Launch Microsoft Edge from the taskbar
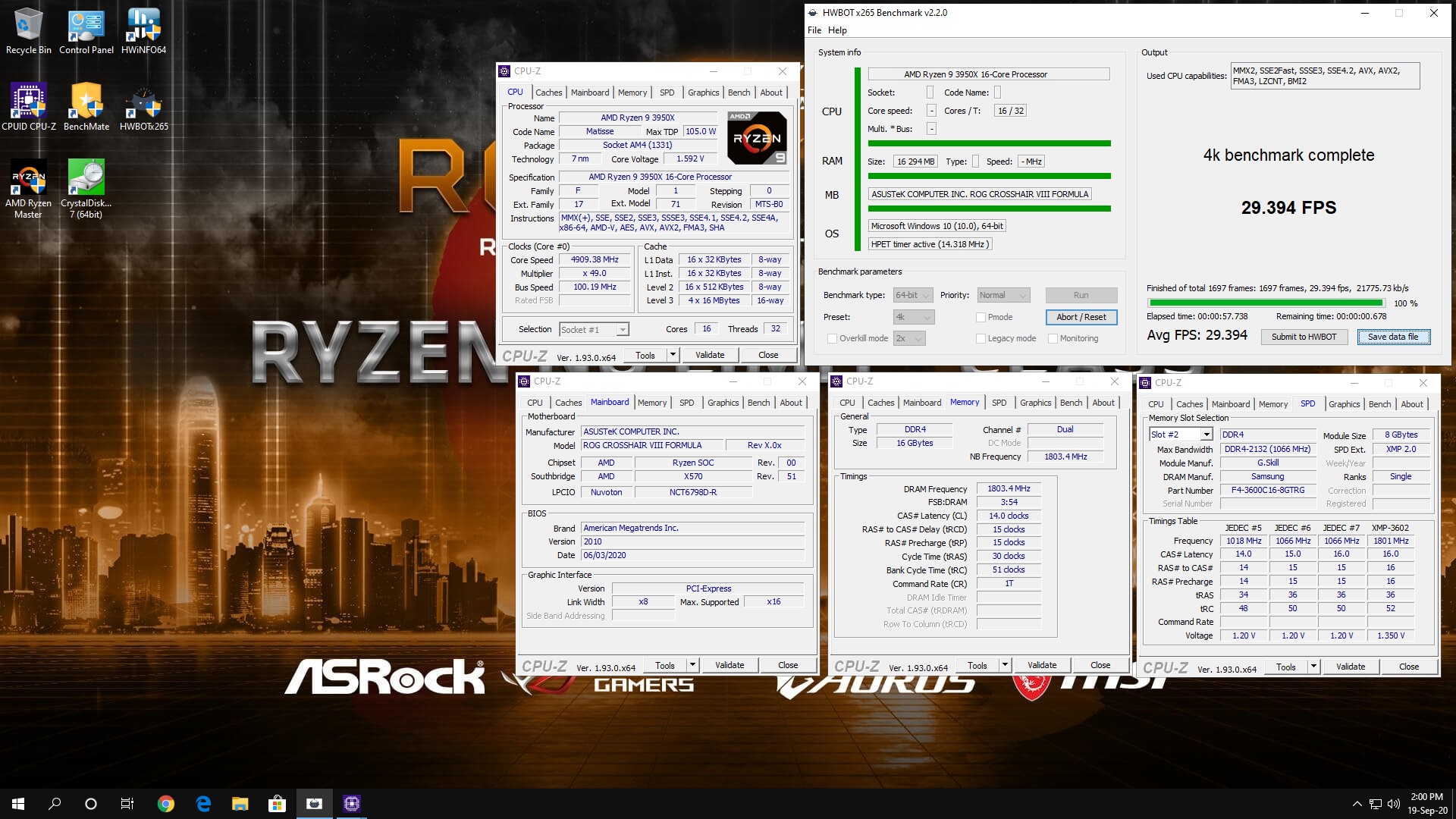The width and height of the screenshot is (1456, 819). tap(202, 804)
